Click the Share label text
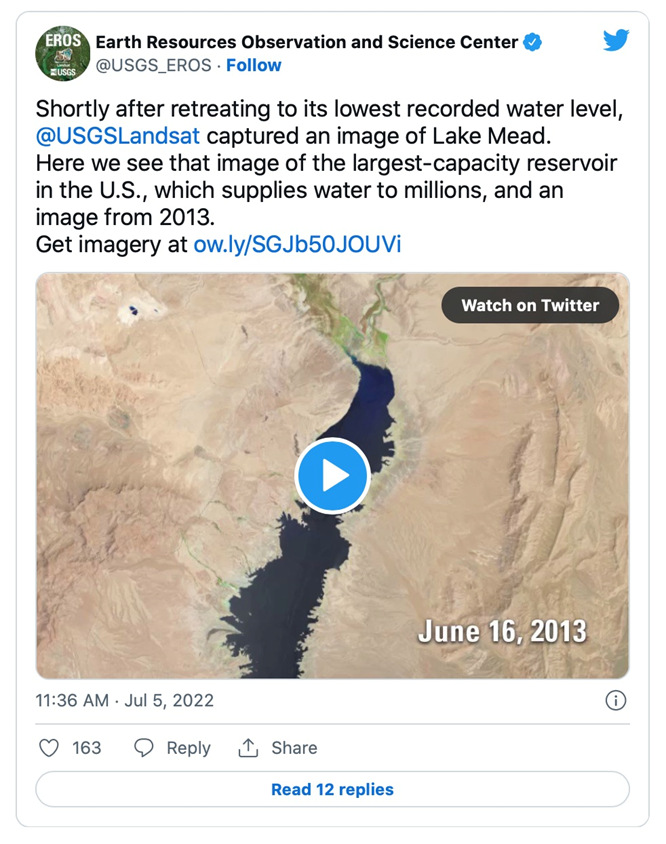The width and height of the screenshot is (666, 844). point(294,748)
